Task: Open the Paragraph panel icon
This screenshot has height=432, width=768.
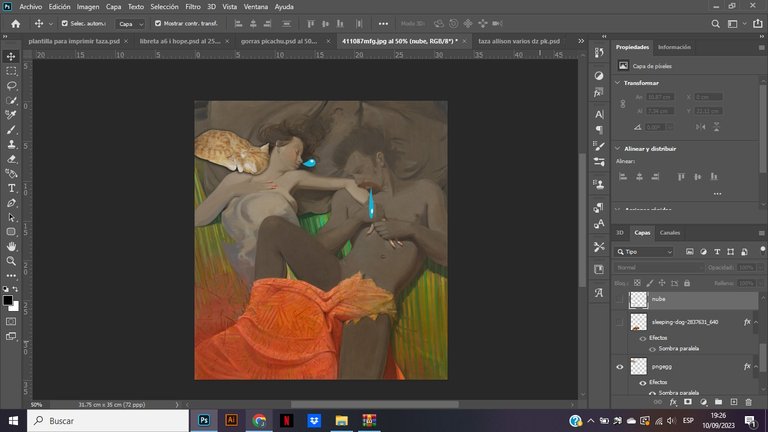Action: click(599, 130)
